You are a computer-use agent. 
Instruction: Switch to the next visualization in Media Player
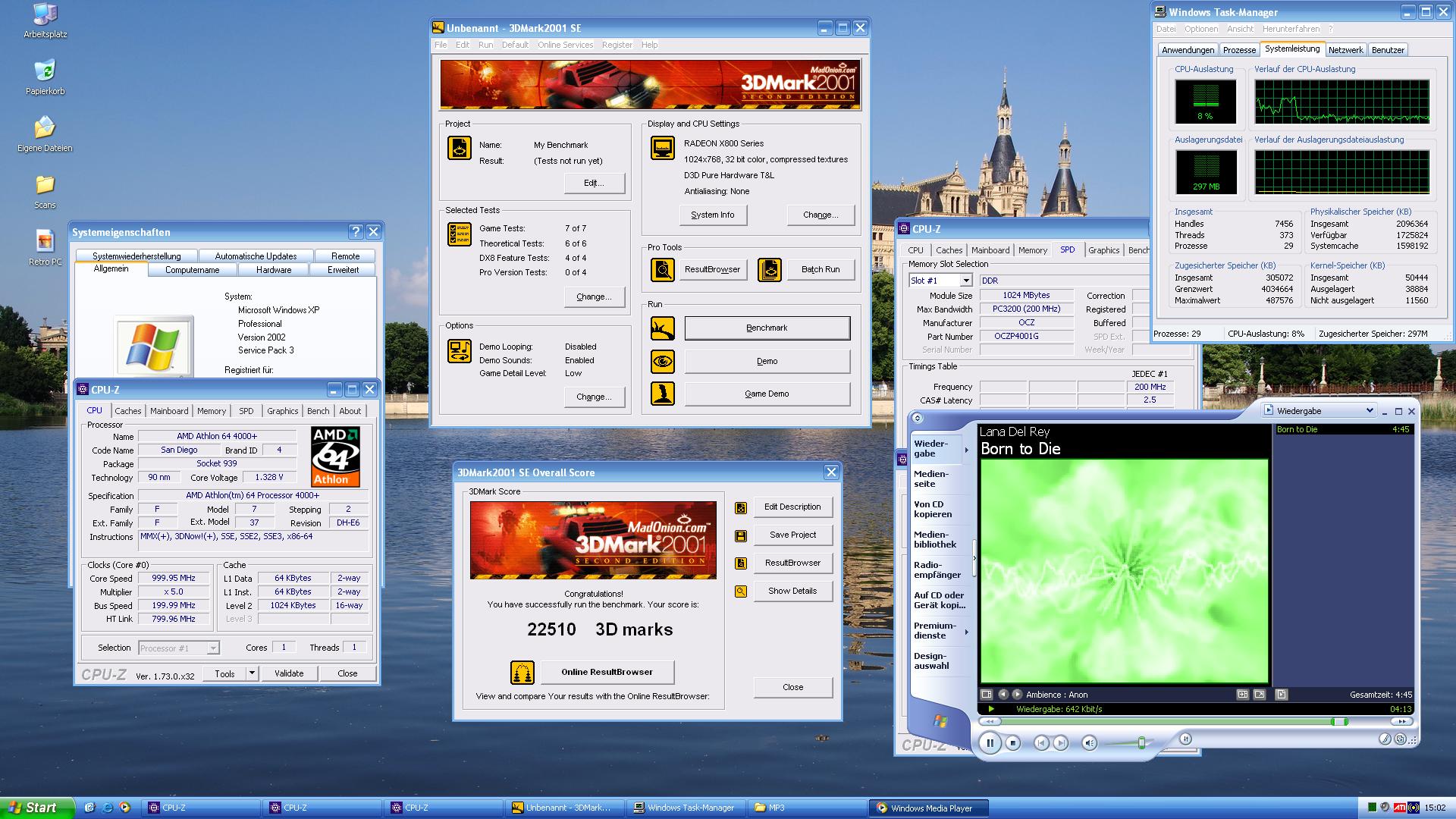coord(1017,694)
